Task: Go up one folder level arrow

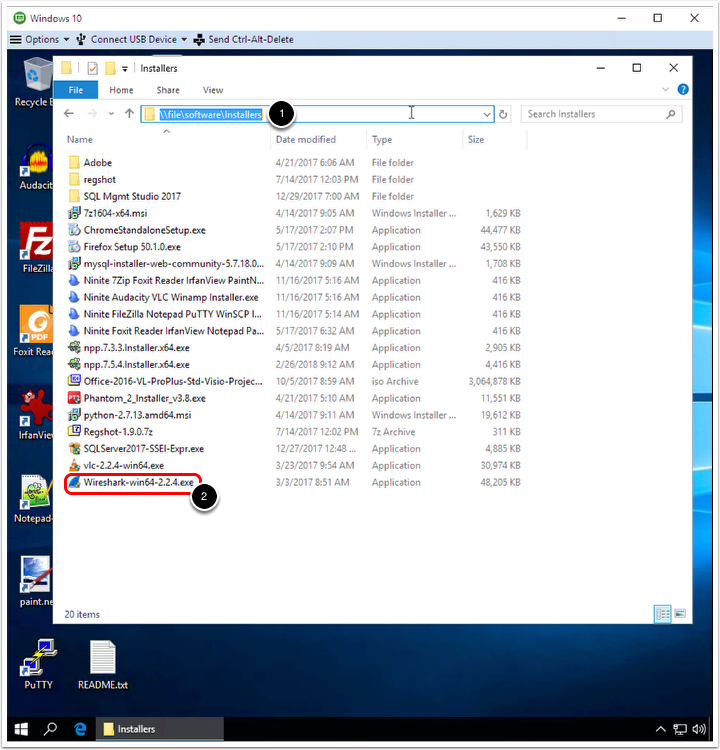Action: click(129, 113)
